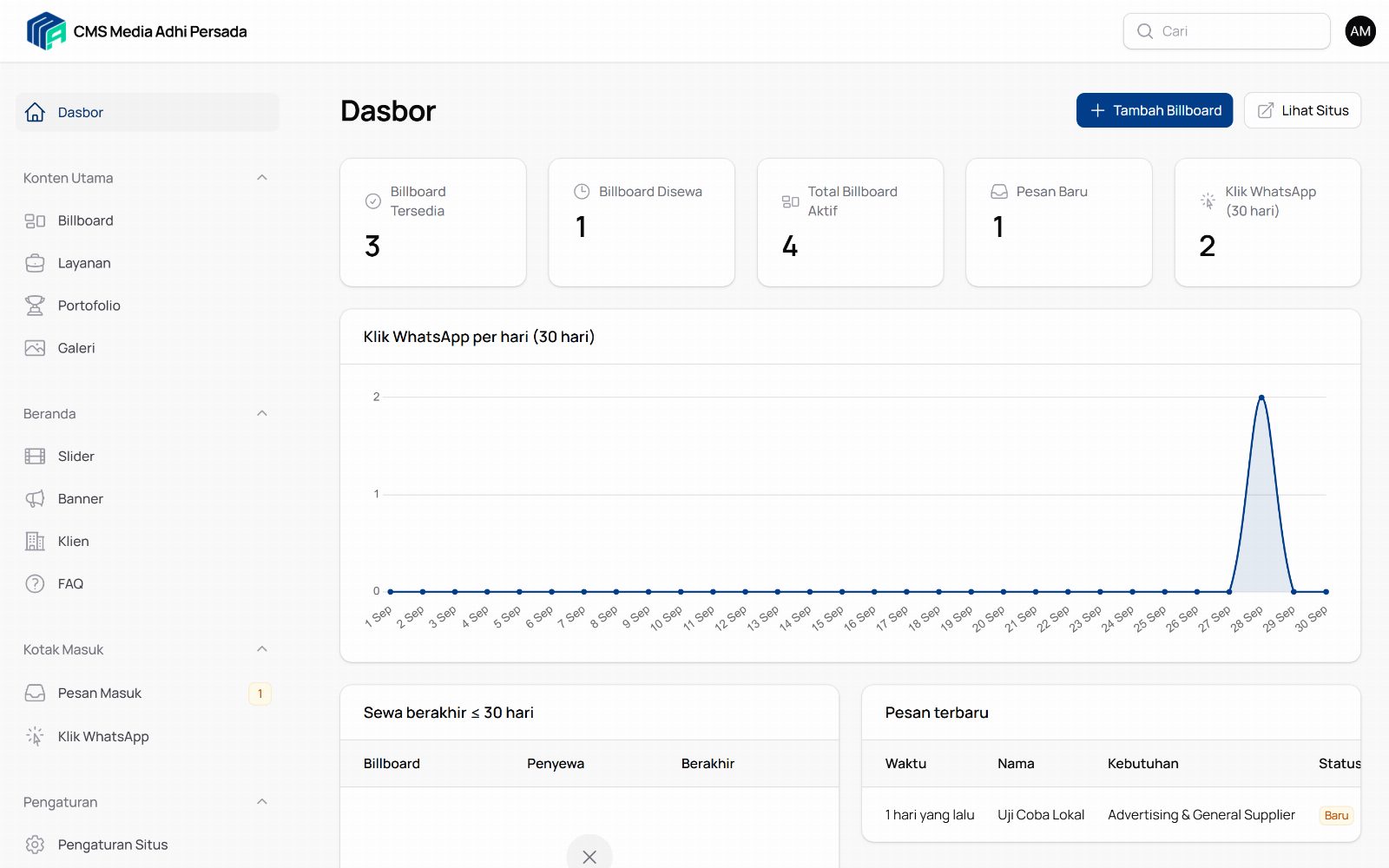The width and height of the screenshot is (1389, 868).
Task: Click the Billboard icon in sidebar
Action: 35,220
